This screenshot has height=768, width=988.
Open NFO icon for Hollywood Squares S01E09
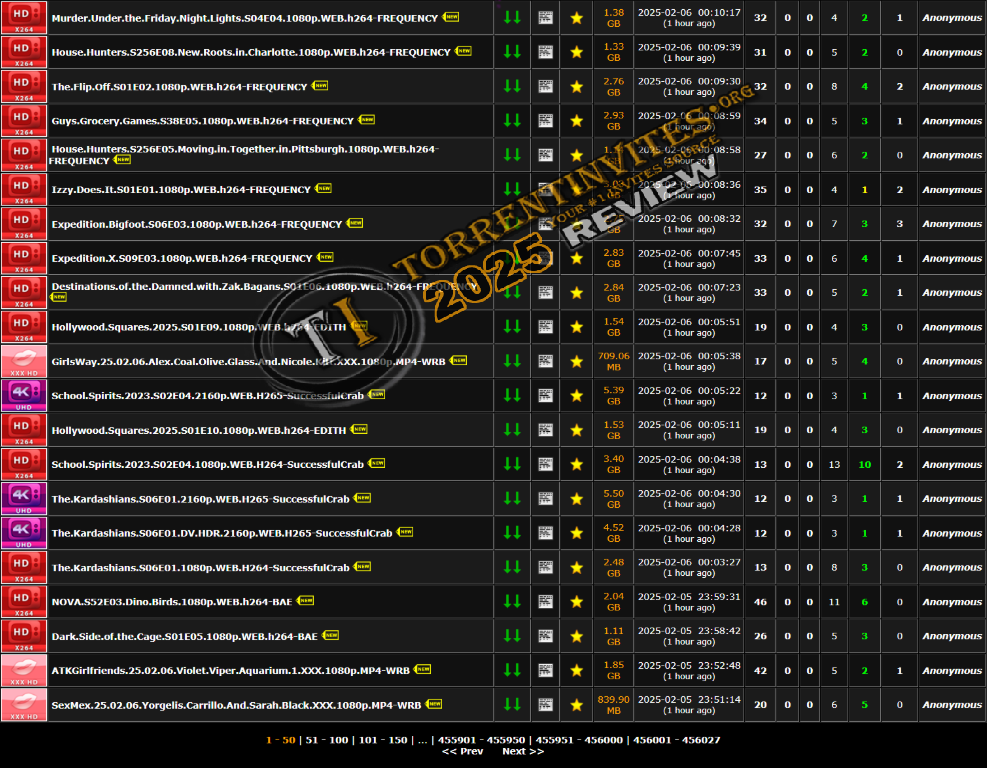545,327
